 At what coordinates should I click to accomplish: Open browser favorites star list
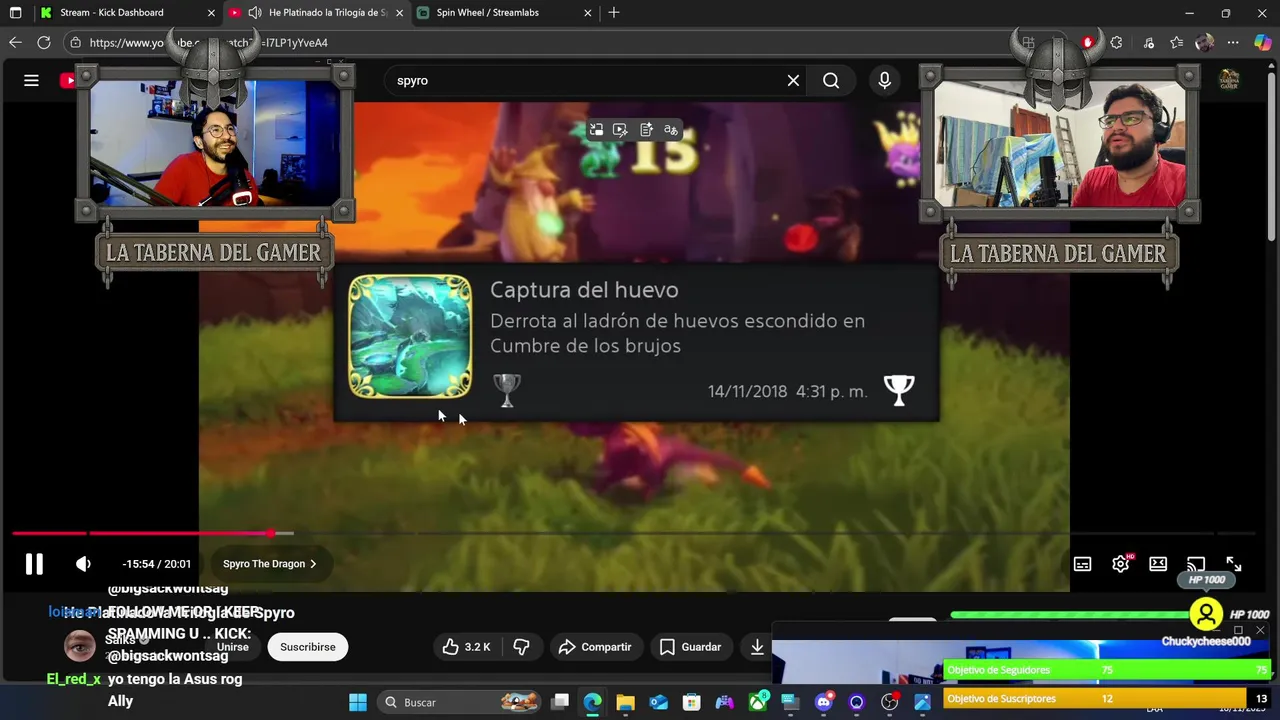coord(1177,43)
